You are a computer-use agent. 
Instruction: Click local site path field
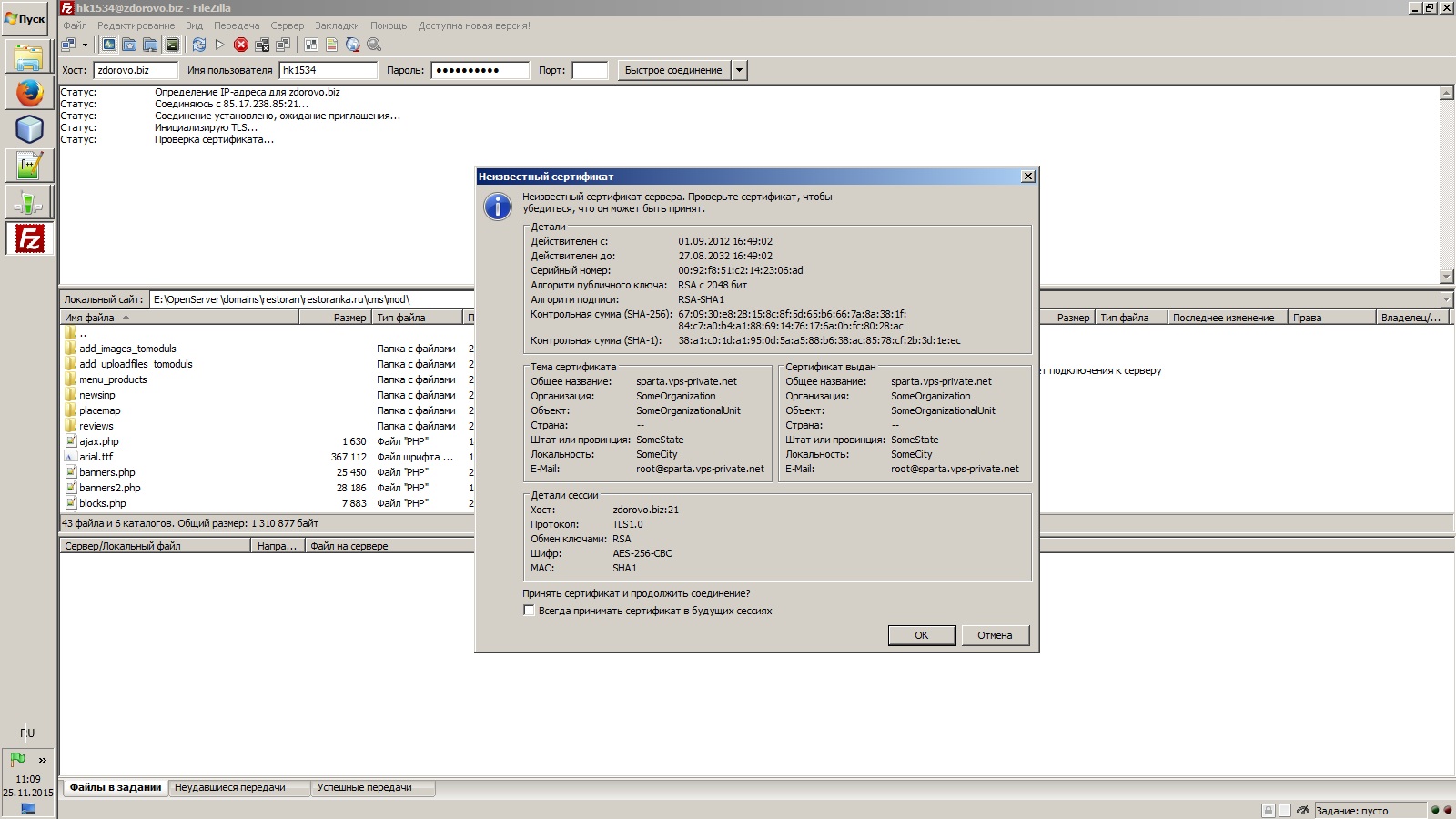pos(311,299)
